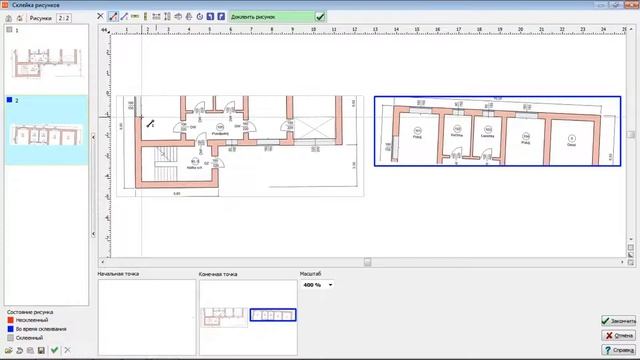Click the red Несклеенный color swatch
Screen dimensions: 640x360
10,320
